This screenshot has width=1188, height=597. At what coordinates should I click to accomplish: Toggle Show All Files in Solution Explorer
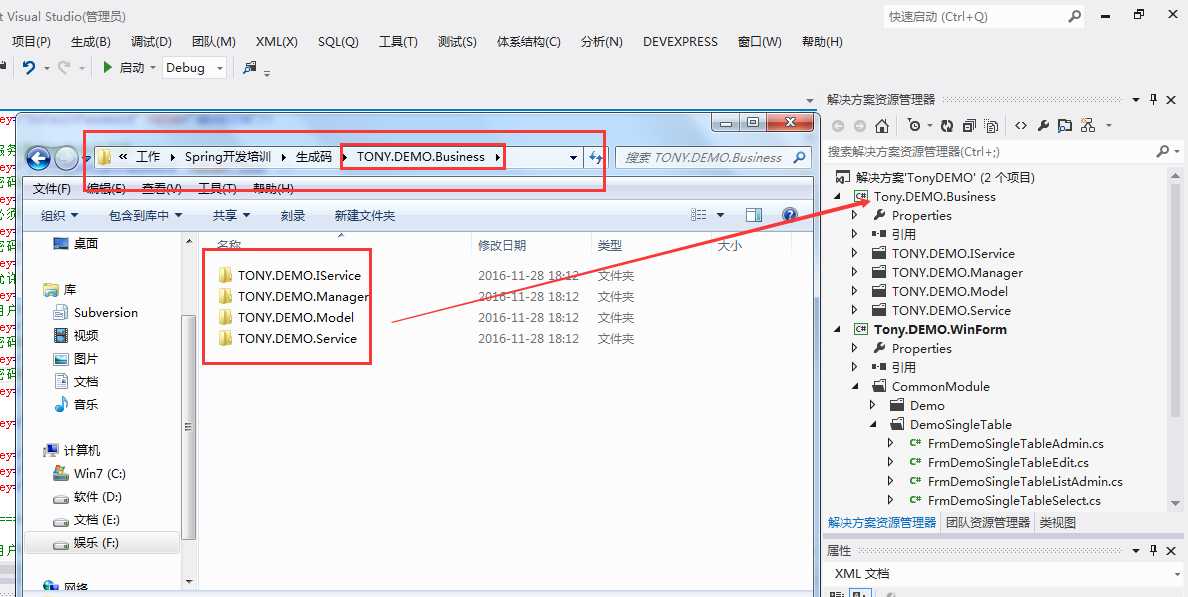point(992,126)
